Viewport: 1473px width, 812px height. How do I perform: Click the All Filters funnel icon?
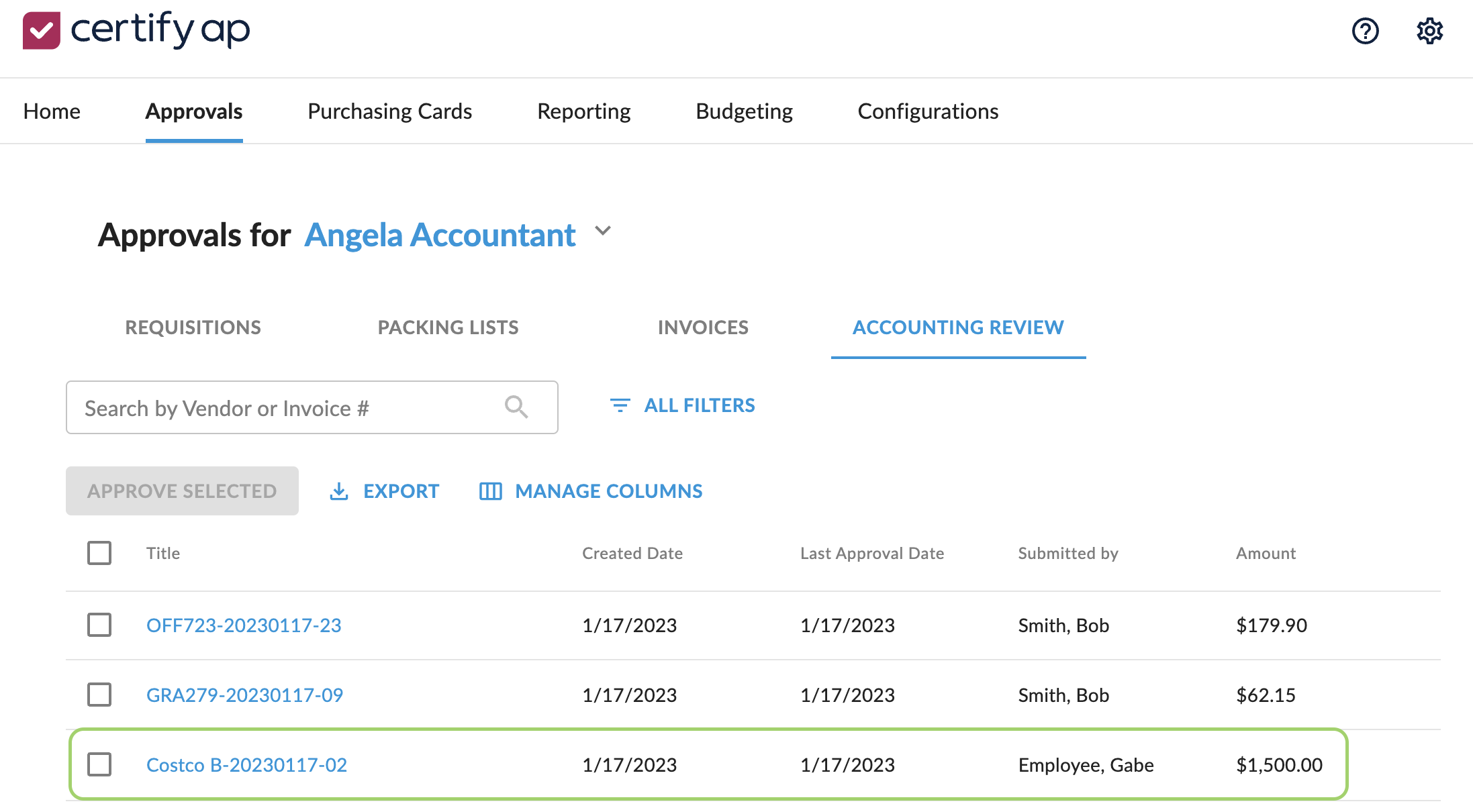620,405
